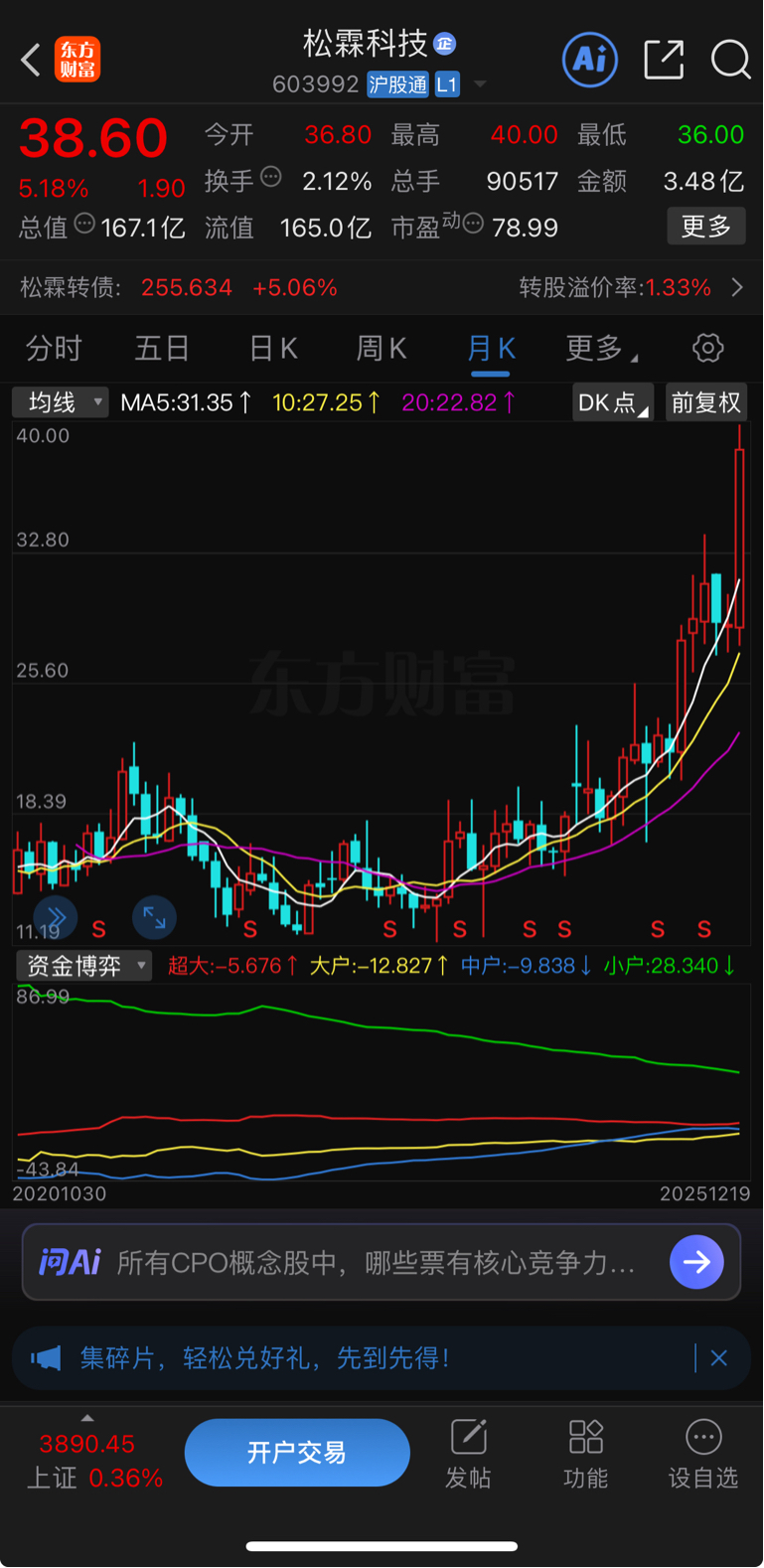Tap the 38.60 current price
The width and height of the screenshot is (764, 1568).
[93, 138]
